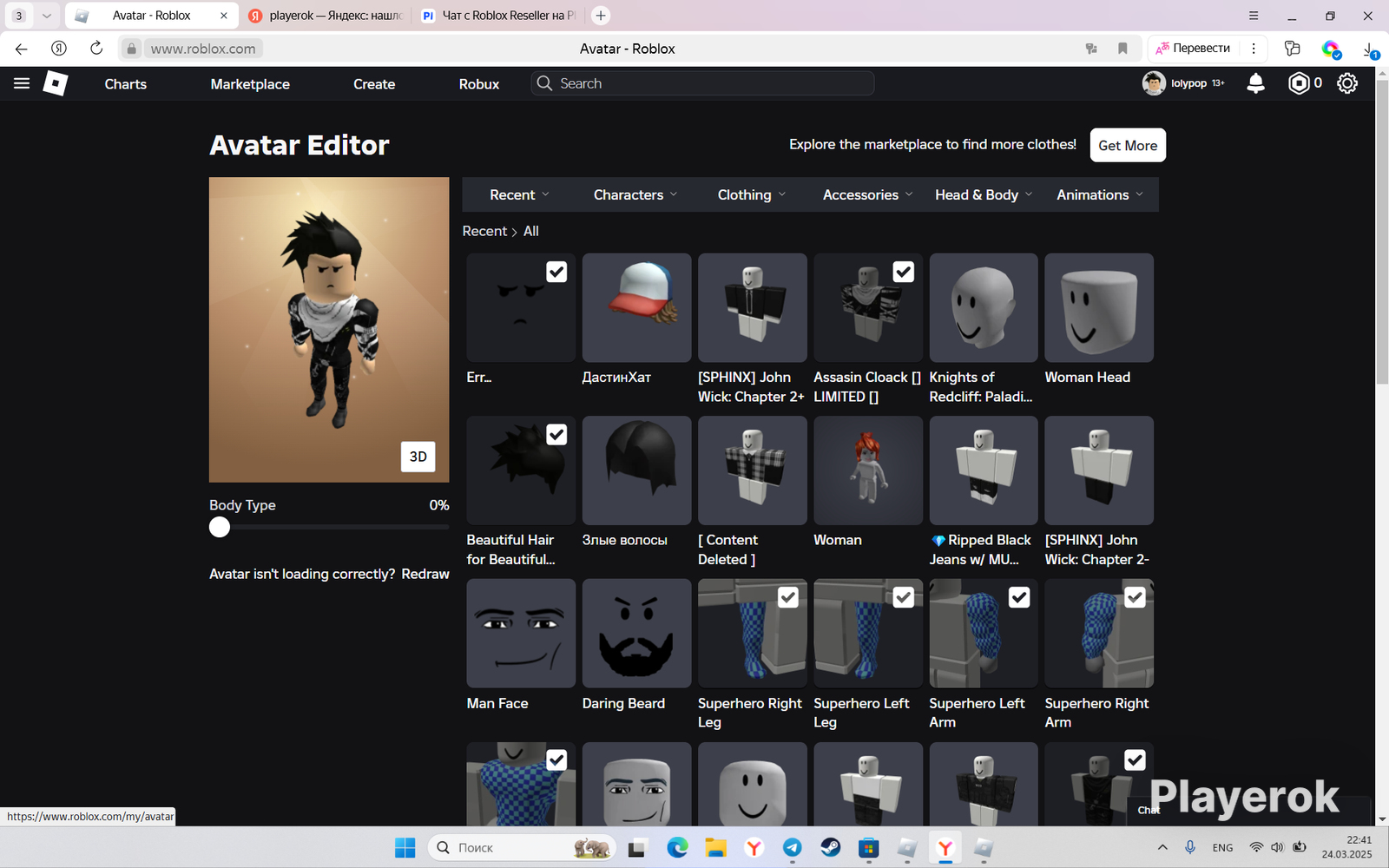Click the Get More button
The height and width of the screenshot is (868, 1389).
pyautogui.click(x=1128, y=145)
